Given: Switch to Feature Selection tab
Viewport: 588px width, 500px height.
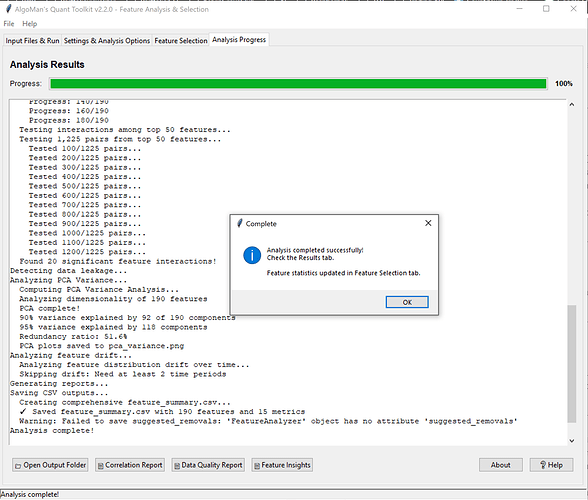Looking at the screenshot, I should pyautogui.click(x=181, y=41).
